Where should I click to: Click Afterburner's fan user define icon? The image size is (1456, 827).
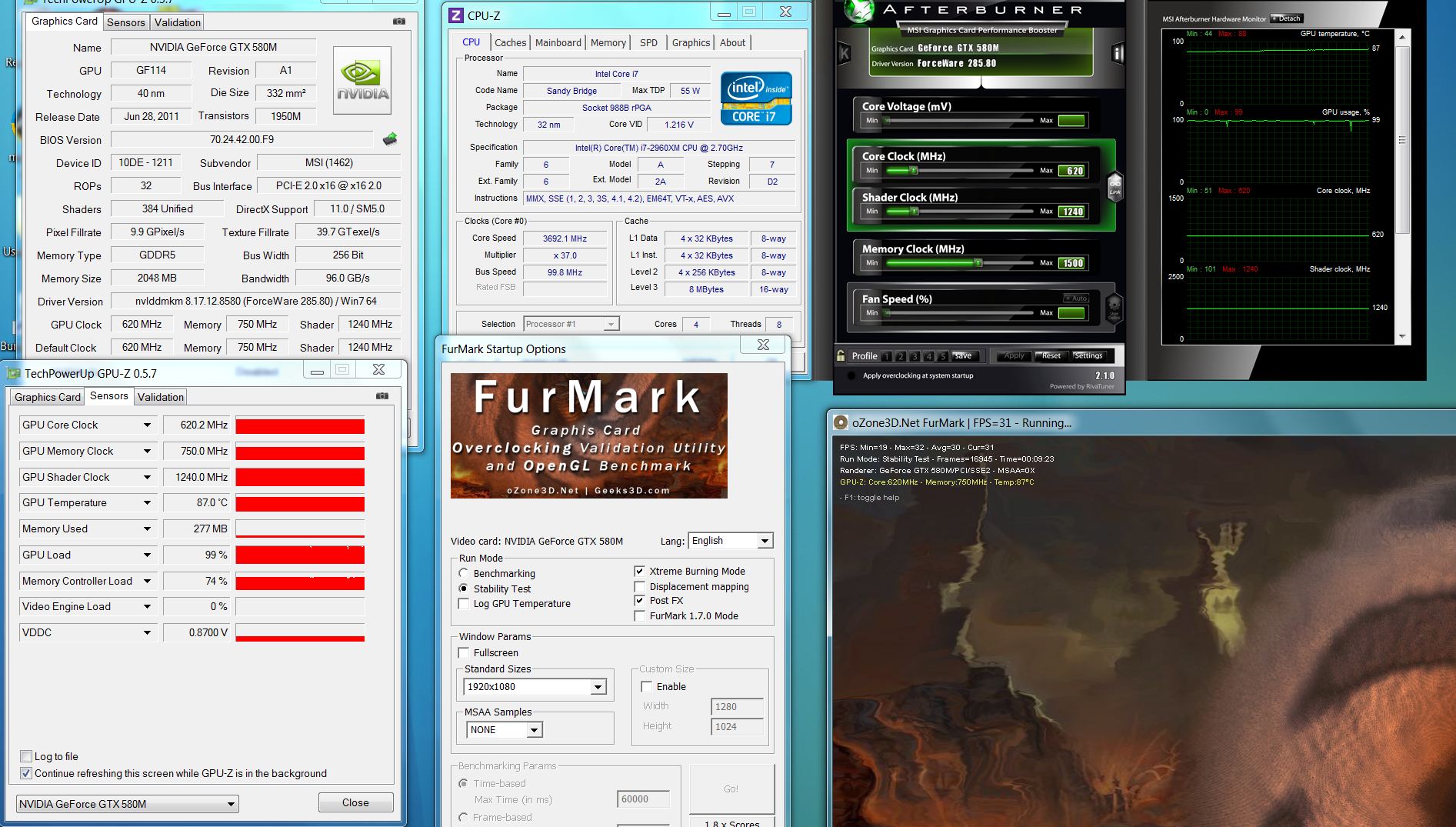pos(1114,307)
